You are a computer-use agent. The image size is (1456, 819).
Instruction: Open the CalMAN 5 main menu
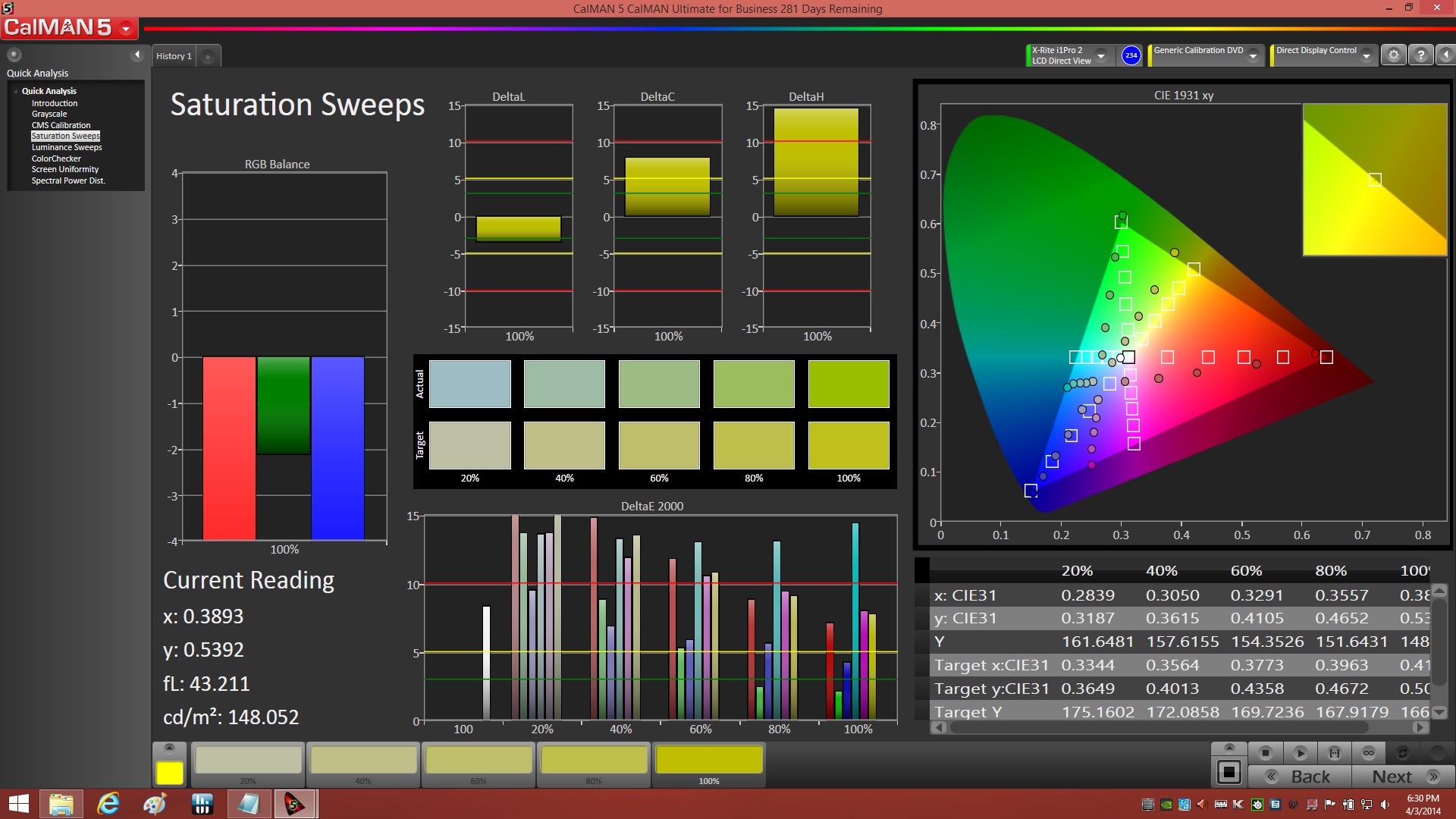[x=126, y=29]
